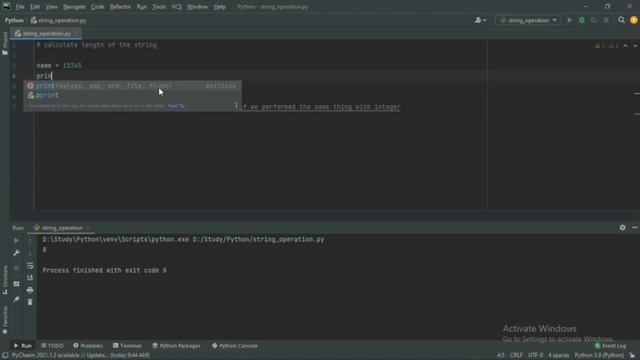
Task: Click string_operation.py breadcrumb in navigation bar
Action: pyautogui.click(x=59, y=20)
